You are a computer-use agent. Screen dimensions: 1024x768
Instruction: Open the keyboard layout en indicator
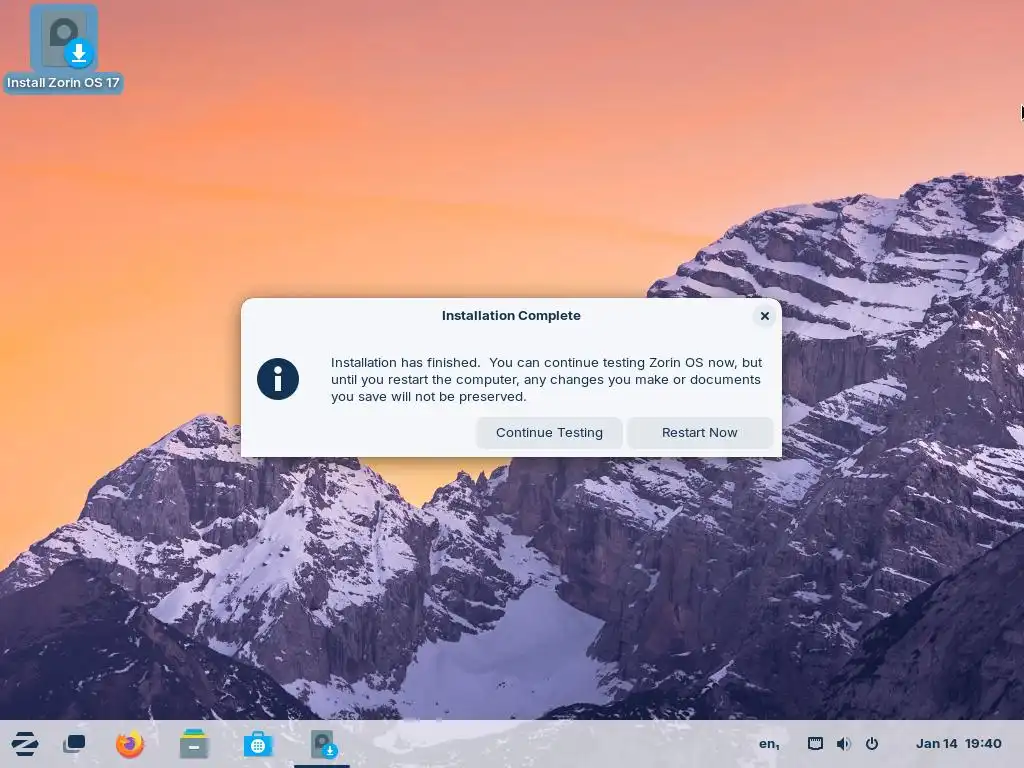tap(769, 744)
